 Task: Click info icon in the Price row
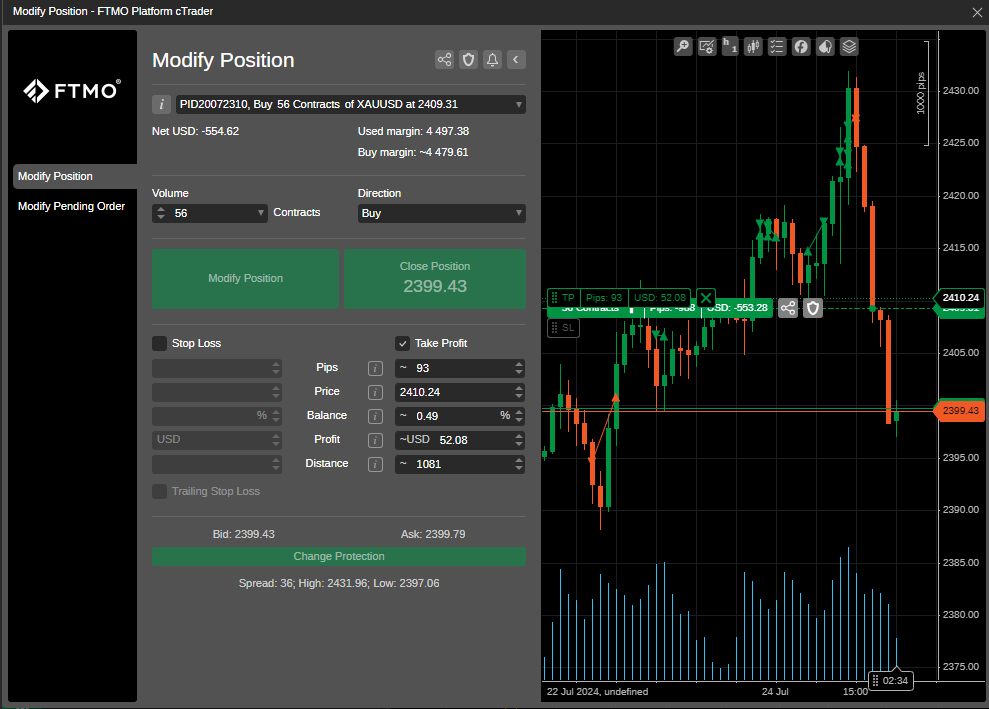[375, 392]
